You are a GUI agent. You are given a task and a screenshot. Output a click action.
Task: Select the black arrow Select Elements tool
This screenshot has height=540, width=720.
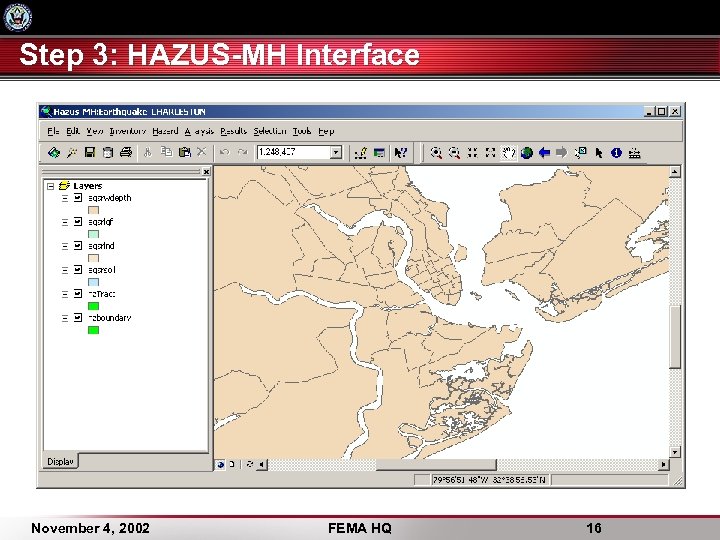tap(599, 153)
